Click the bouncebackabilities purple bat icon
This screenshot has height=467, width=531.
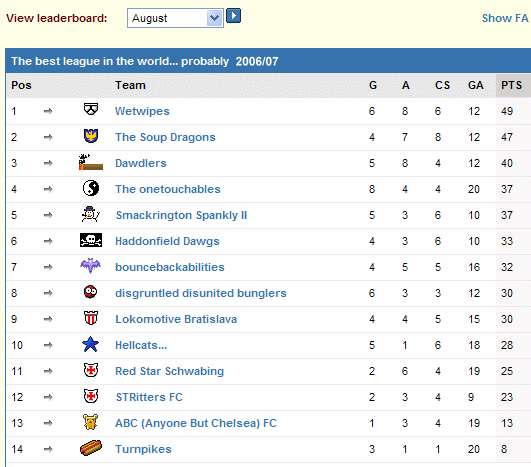[90, 266]
